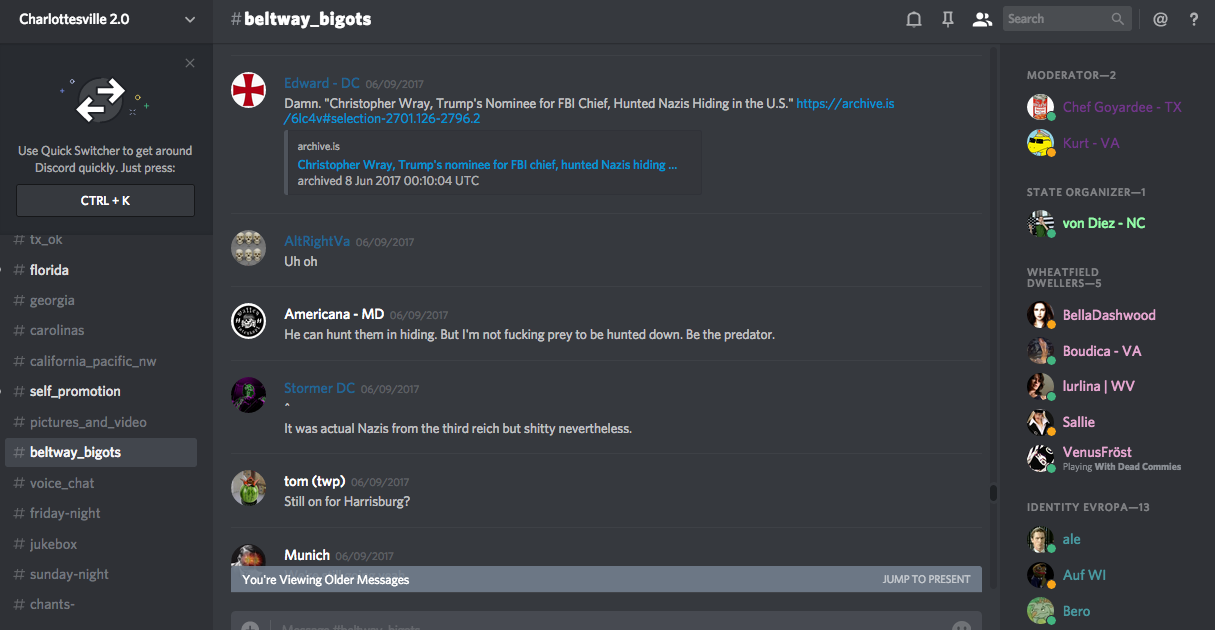
Task: Expand the Charlottesville 2.0 server menu
Action: (190, 19)
